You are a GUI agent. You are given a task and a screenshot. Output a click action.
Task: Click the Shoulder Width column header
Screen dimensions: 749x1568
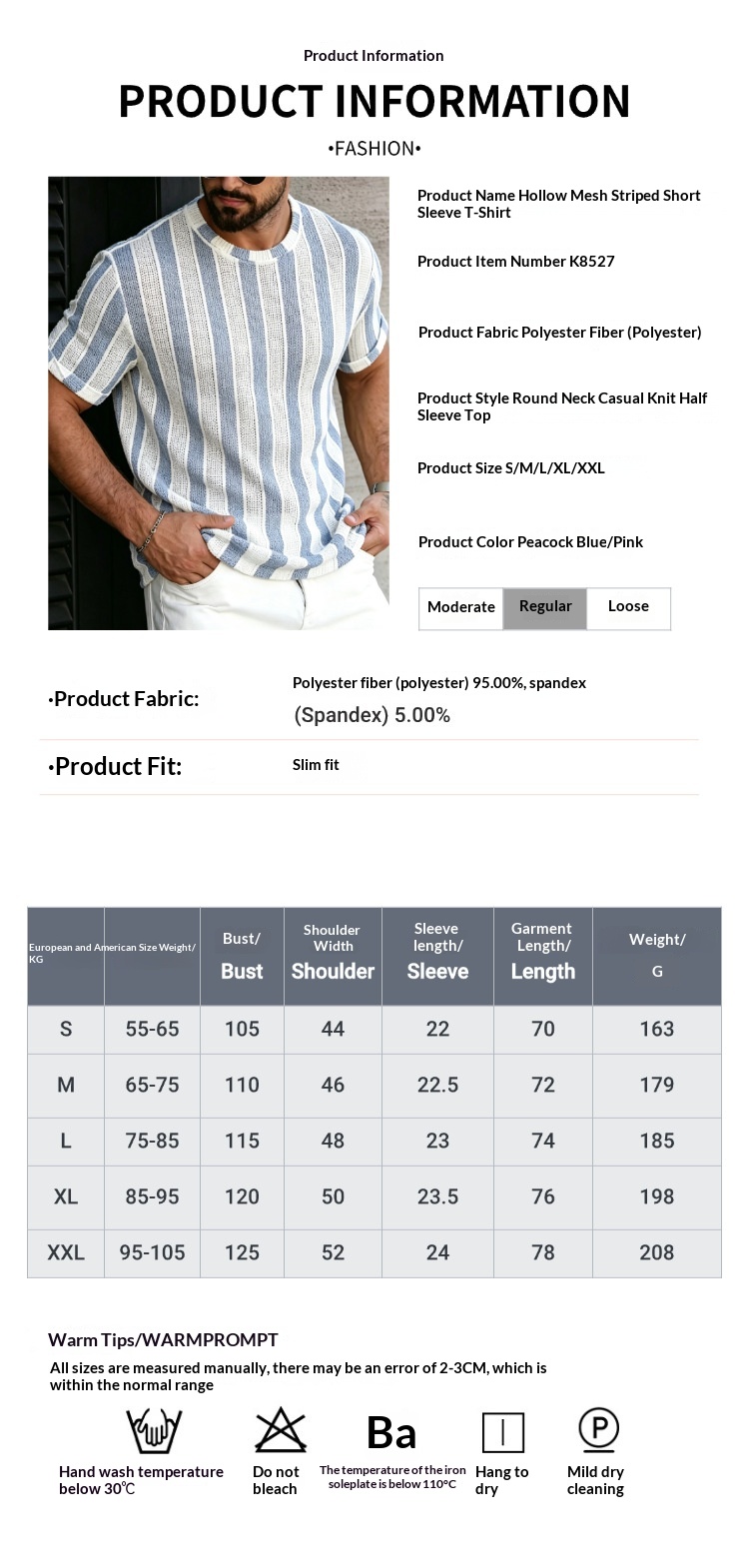[333, 956]
